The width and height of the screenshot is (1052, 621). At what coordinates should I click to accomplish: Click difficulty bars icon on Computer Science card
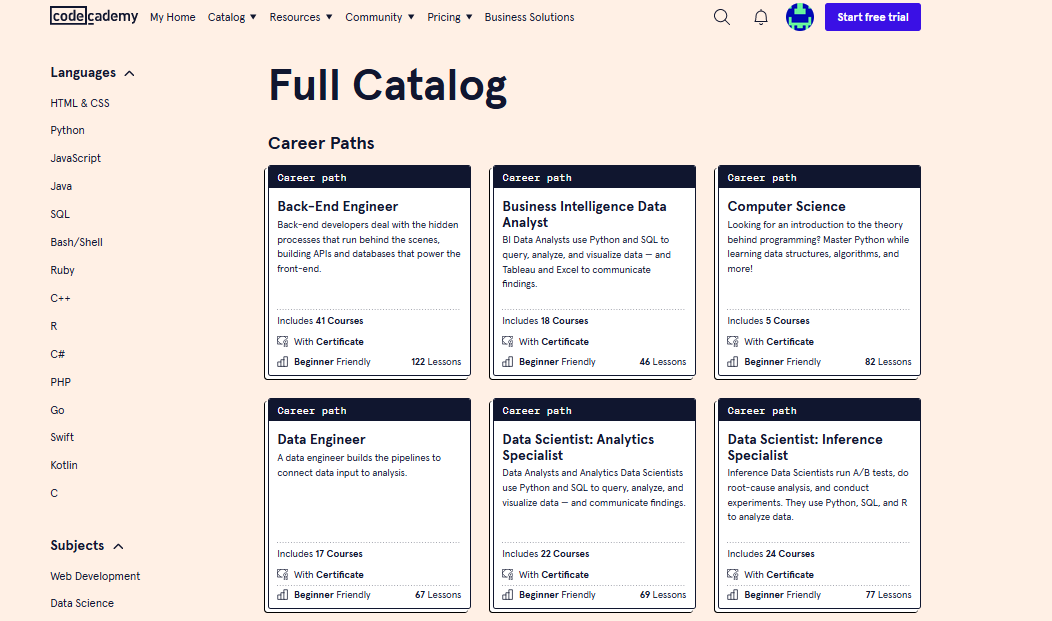(733, 361)
